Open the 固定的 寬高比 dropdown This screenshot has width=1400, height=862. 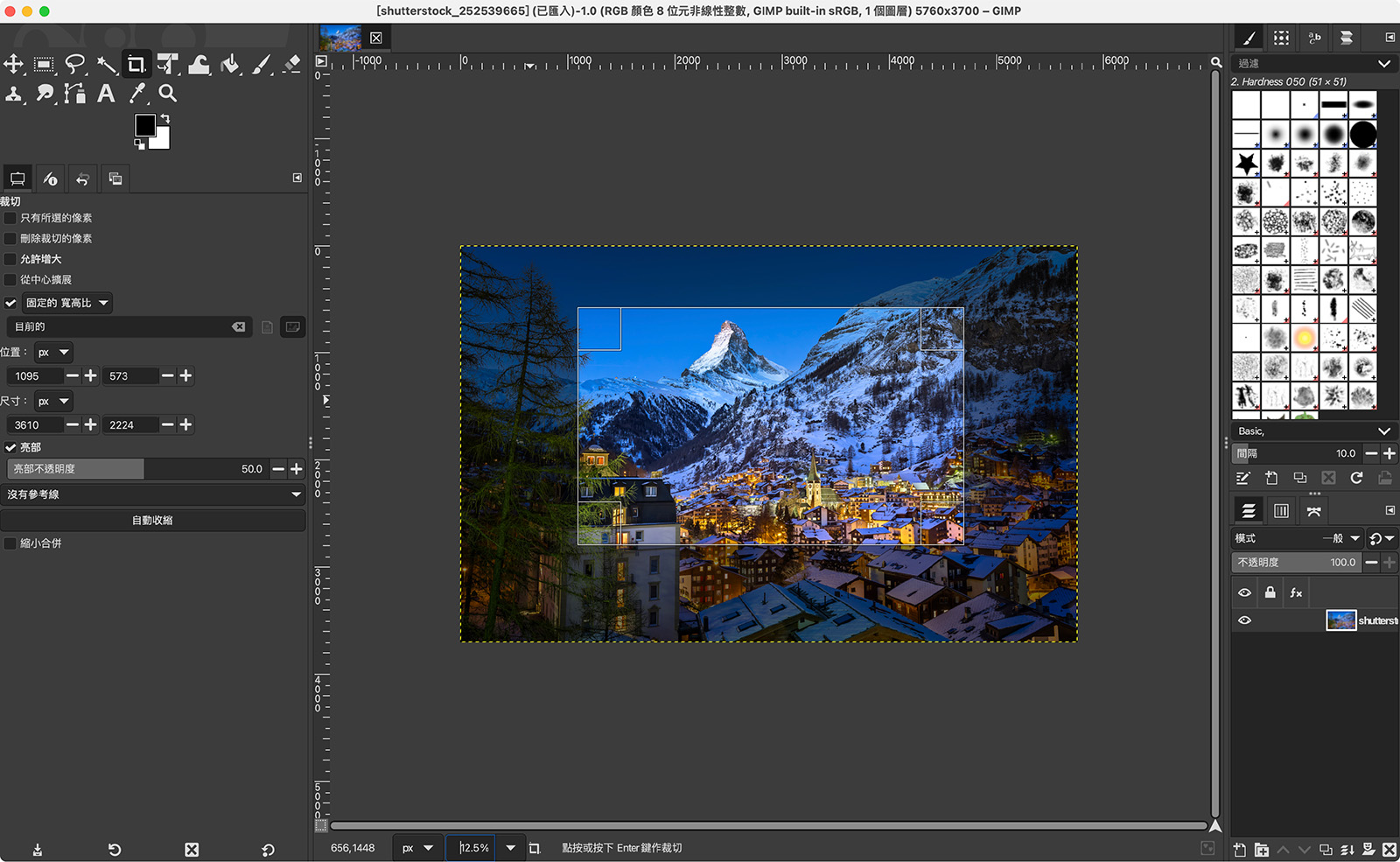(67, 303)
